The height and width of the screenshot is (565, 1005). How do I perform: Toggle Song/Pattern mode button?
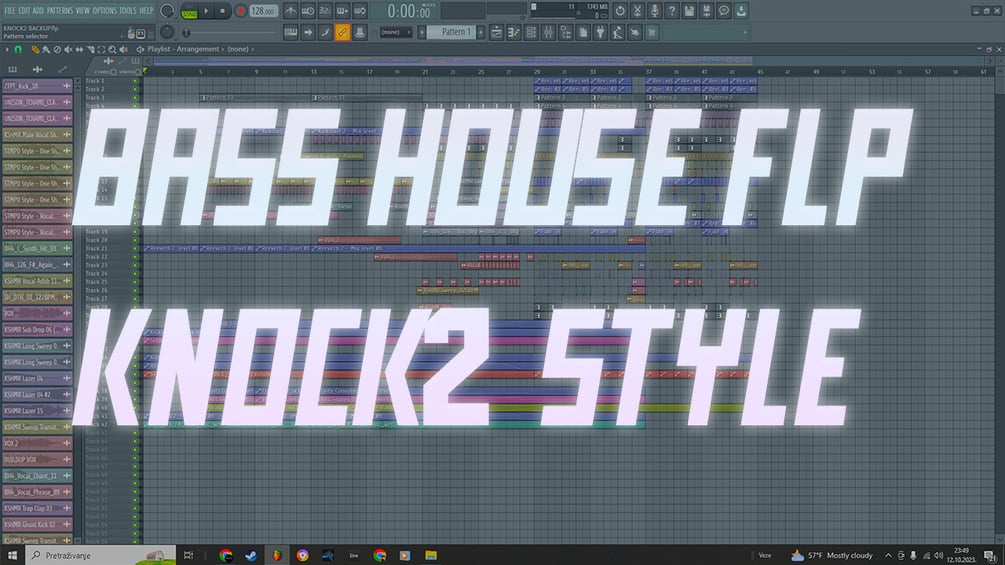(x=189, y=12)
